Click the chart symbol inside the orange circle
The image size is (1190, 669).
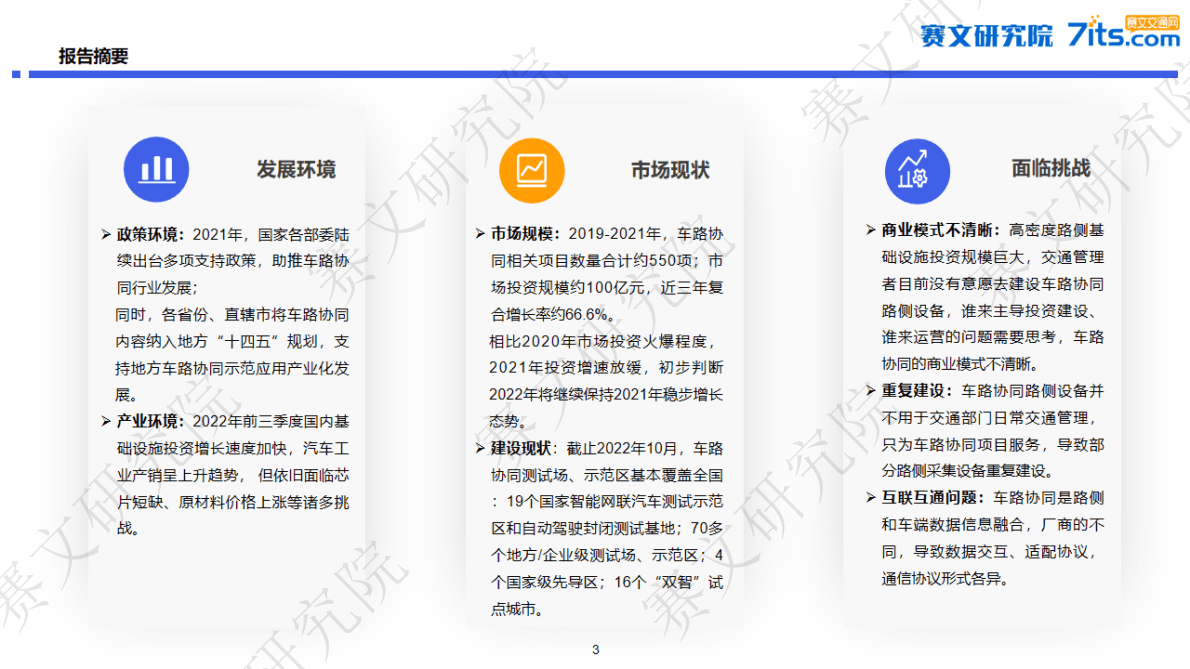530,169
